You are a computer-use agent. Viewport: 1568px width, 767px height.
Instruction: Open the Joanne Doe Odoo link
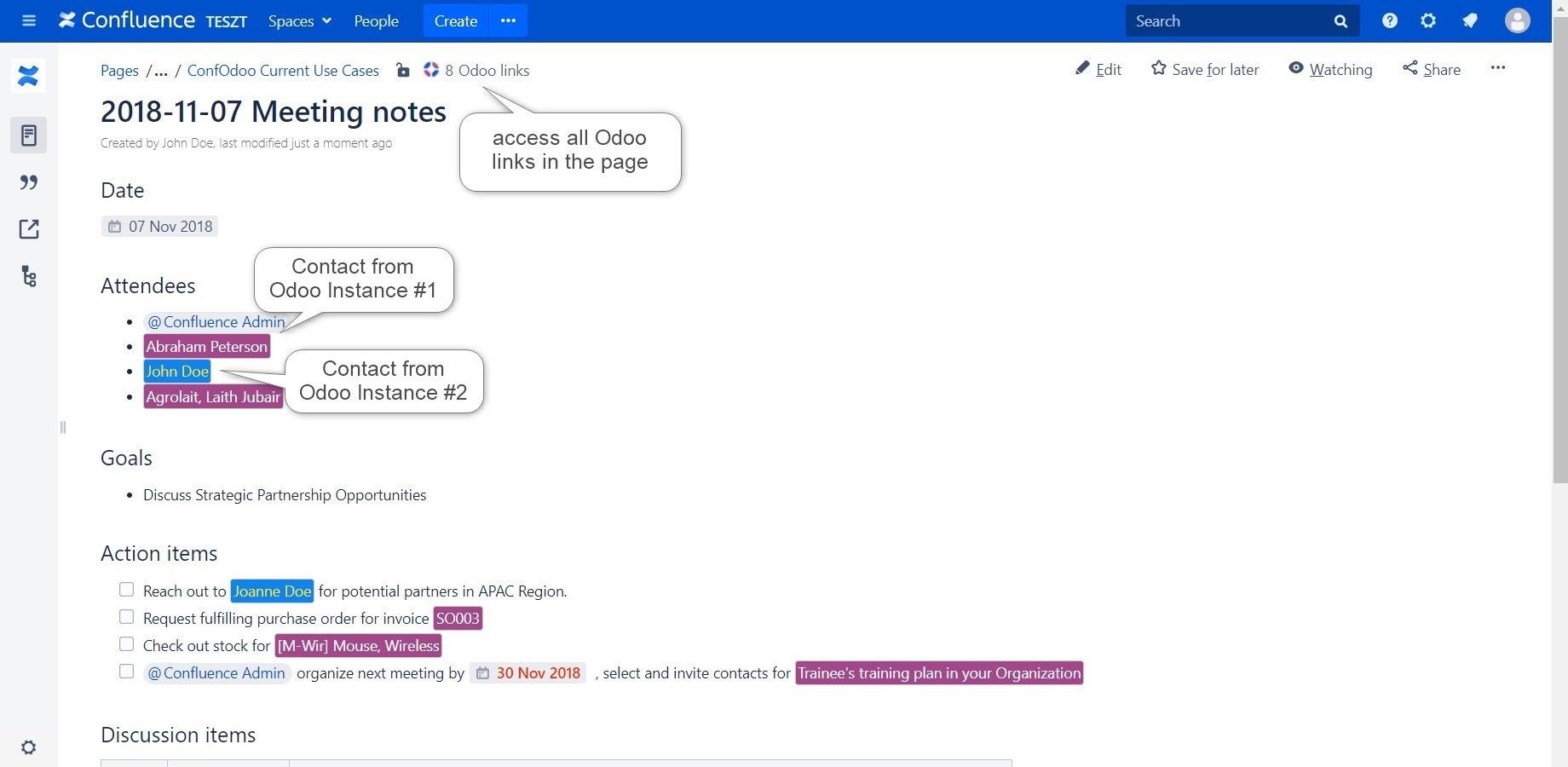[x=272, y=591]
